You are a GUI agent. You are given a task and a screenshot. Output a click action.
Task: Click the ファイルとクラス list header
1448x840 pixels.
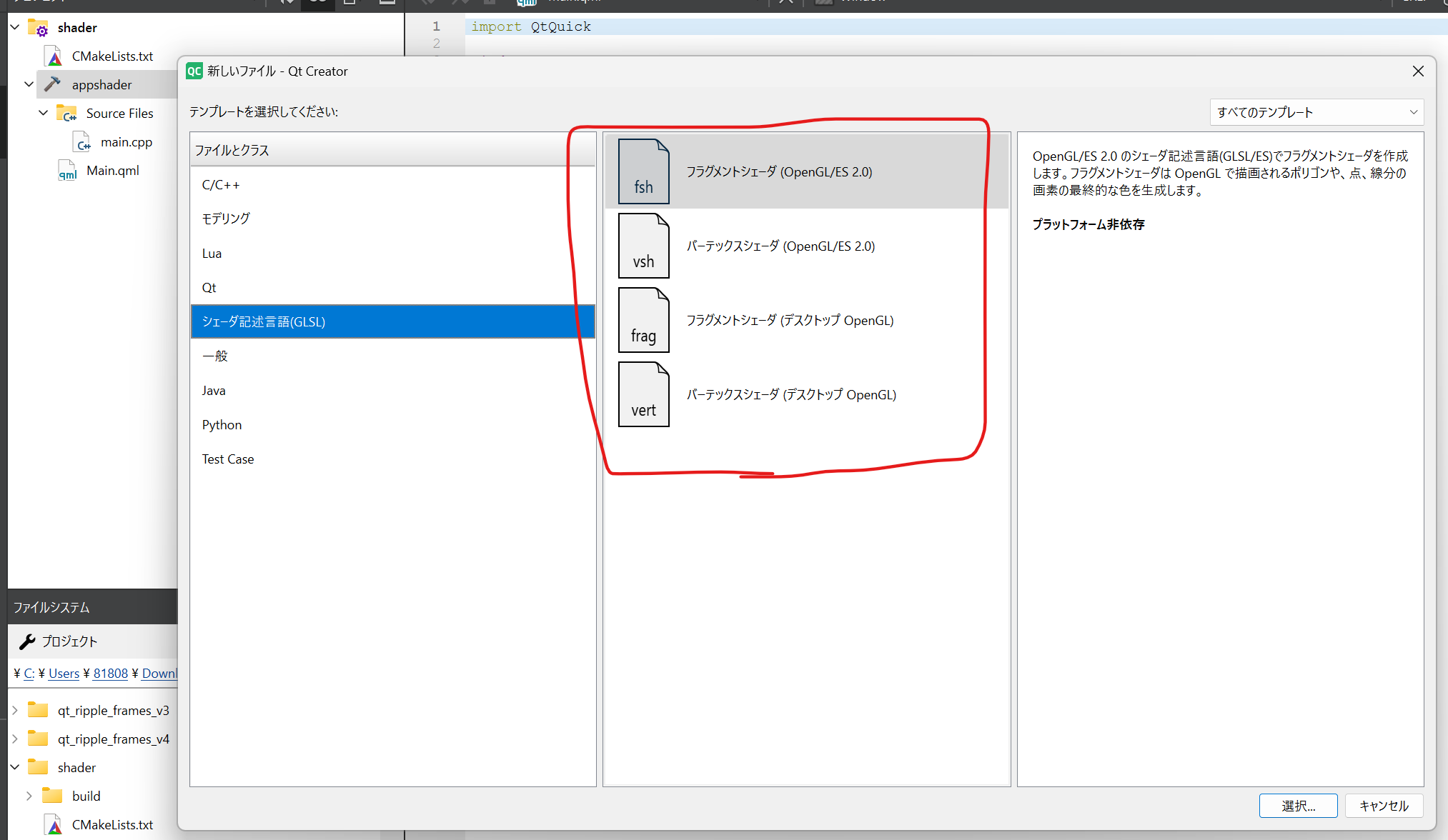tap(393, 150)
